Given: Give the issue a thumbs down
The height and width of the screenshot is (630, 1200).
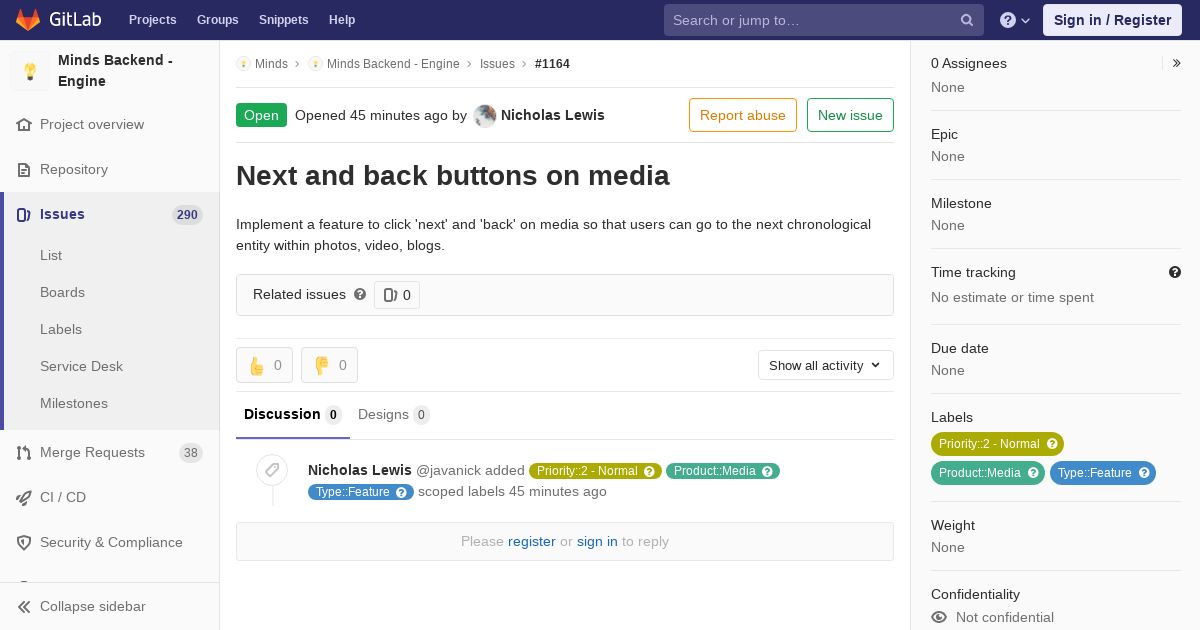Looking at the screenshot, I should point(329,365).
